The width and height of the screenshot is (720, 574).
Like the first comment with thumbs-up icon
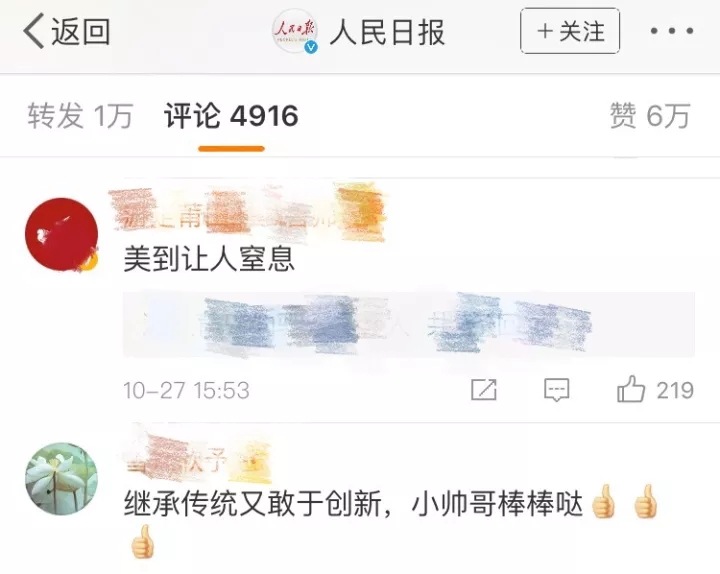(x=631, y=389)
